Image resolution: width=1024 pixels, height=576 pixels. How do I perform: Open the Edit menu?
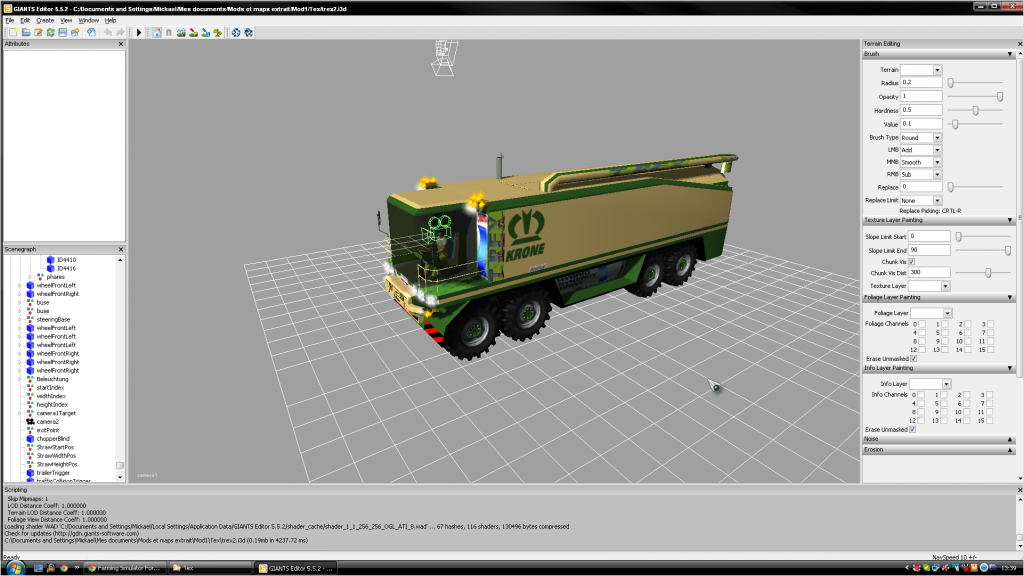point(25,21)
